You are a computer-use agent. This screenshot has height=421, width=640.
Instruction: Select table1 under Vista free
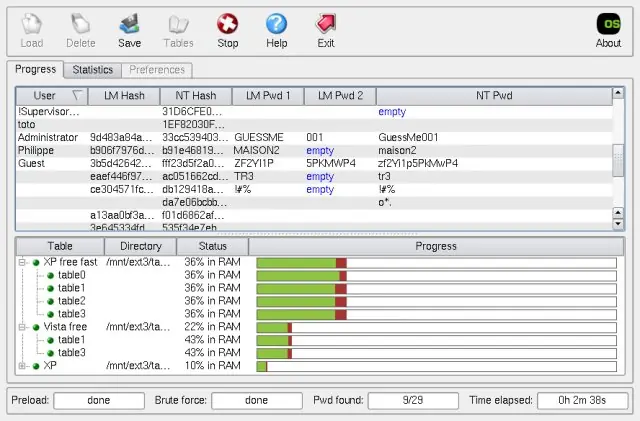[x=71, y=340]
